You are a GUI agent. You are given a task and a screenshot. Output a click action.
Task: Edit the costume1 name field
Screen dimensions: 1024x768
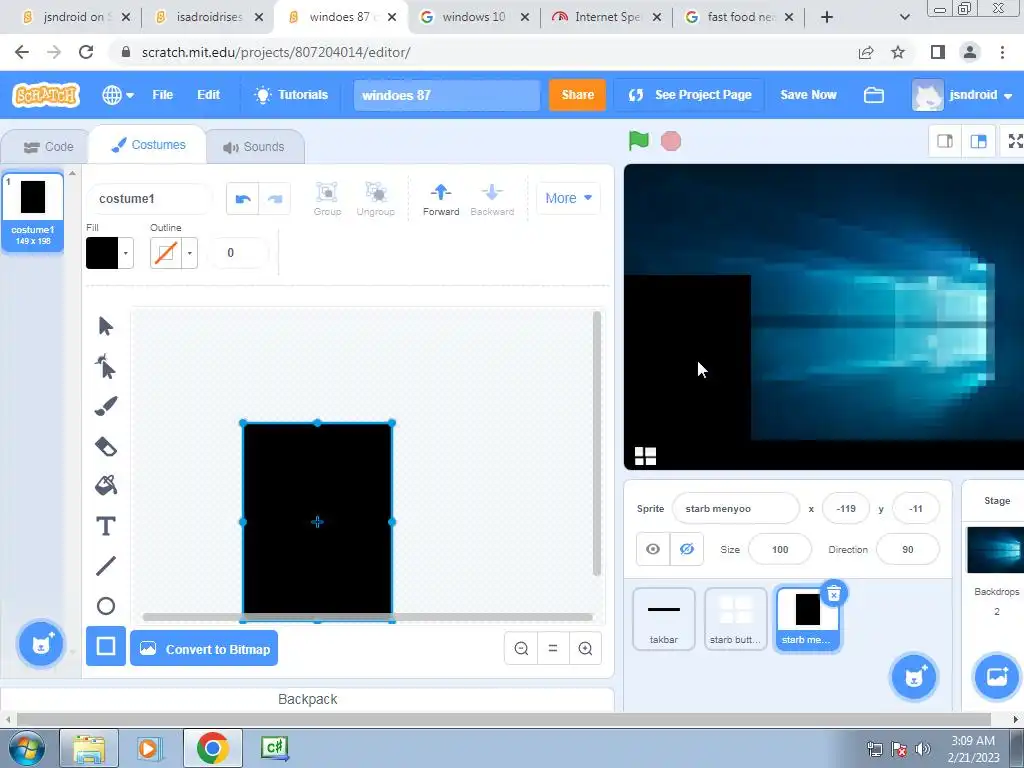[x=149, y=199]
